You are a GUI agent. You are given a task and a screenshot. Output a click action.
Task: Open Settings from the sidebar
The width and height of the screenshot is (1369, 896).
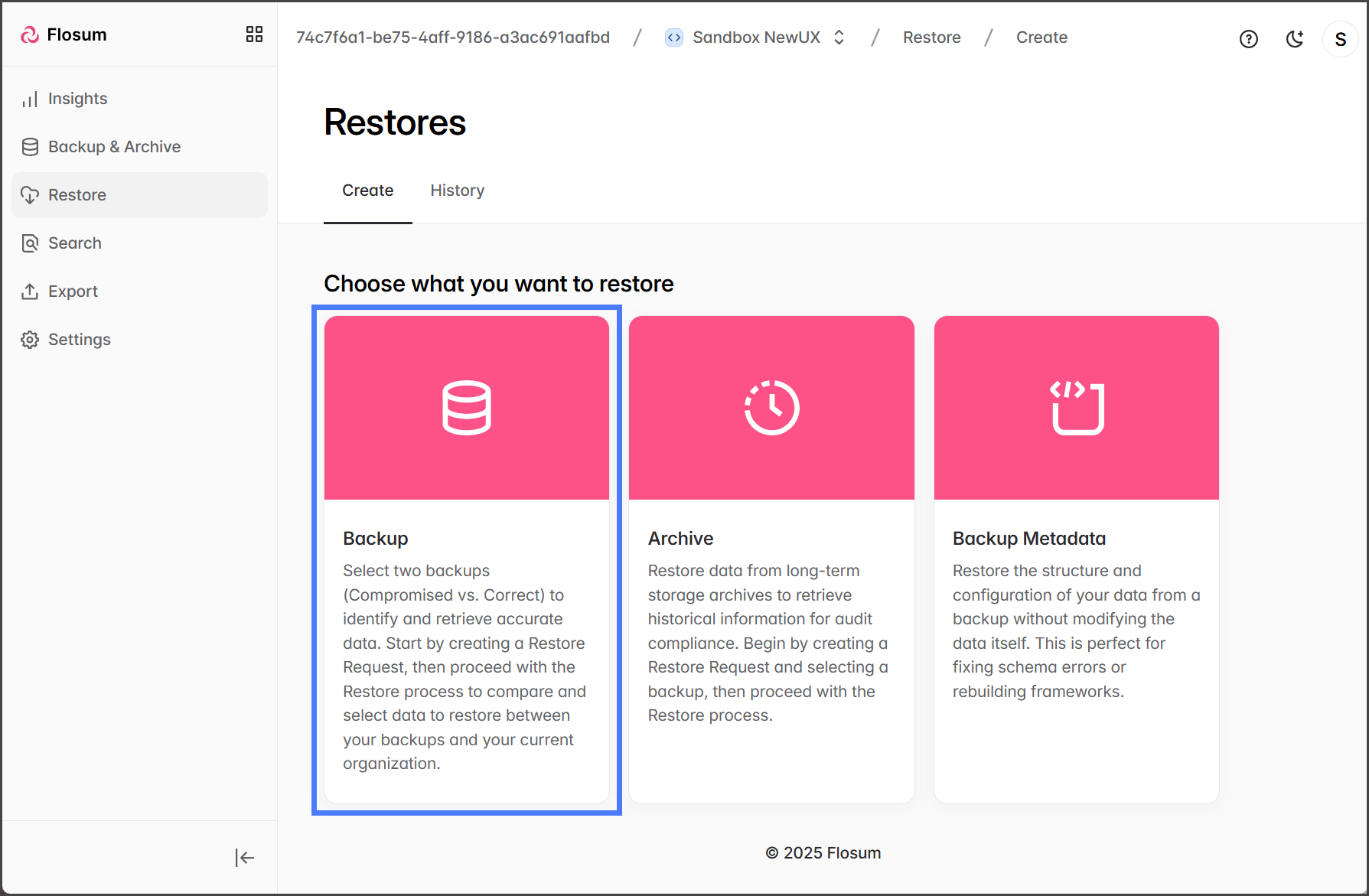[79, 340]
